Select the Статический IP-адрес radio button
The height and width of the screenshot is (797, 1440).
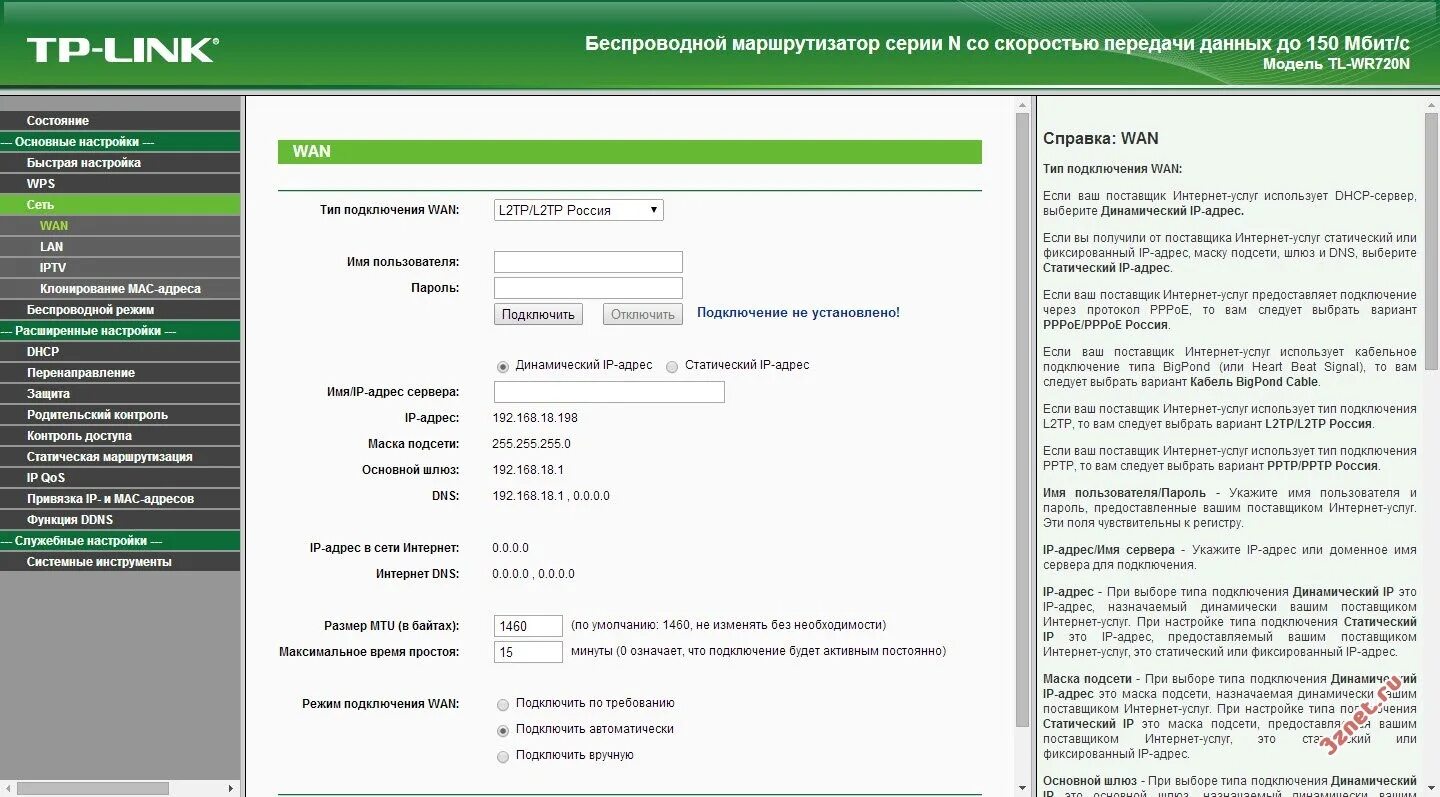point(672,367)
